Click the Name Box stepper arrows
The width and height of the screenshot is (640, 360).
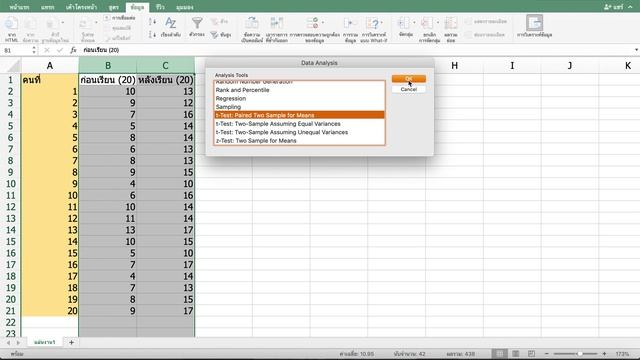tap(34, 50)
